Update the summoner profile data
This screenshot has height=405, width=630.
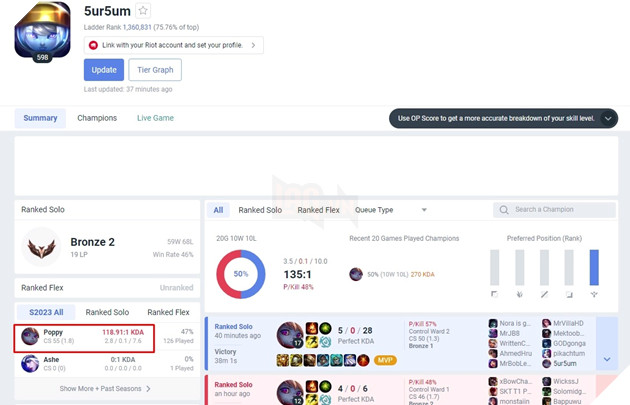pyautogui.click(x=104, y=70)
